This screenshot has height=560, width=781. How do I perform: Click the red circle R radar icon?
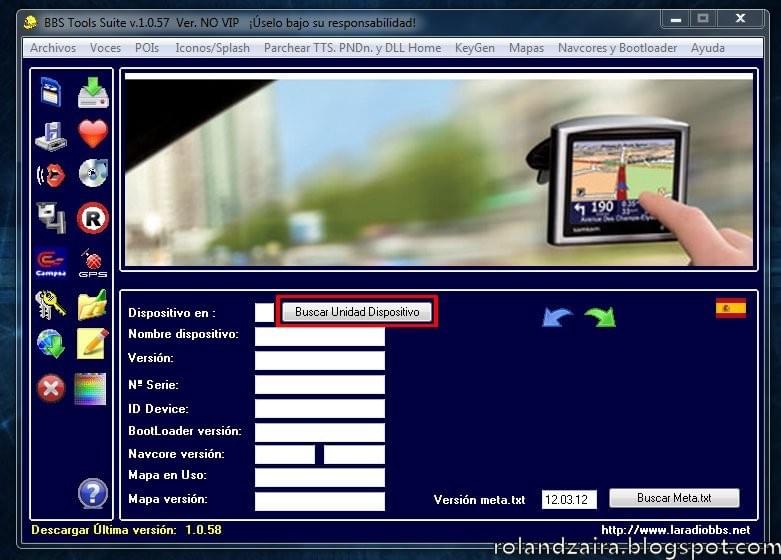(93, 218)
